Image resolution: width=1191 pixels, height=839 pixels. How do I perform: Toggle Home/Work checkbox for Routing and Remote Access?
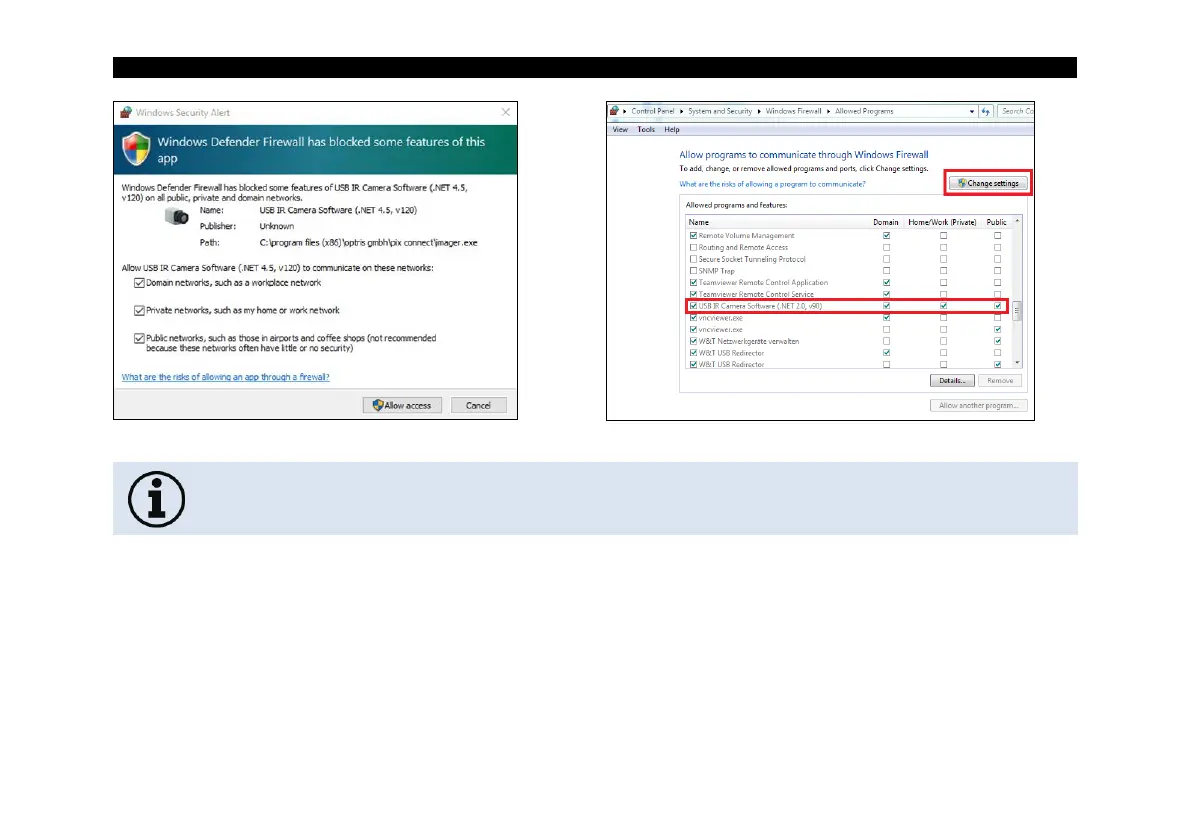(943, 248)
